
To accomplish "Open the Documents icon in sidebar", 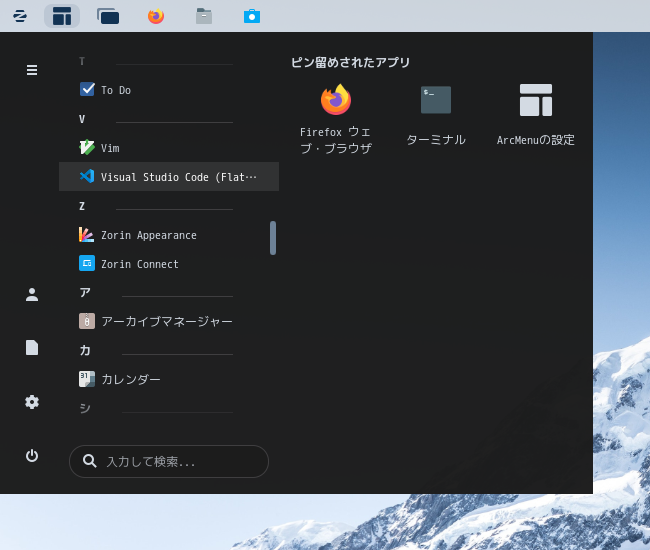I will click(x=32, y=347).
